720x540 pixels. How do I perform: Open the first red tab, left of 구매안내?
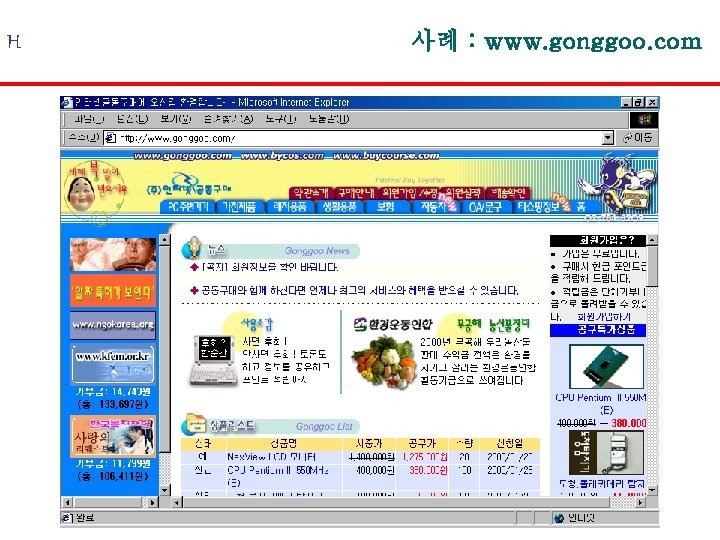(x=311, y=193)
